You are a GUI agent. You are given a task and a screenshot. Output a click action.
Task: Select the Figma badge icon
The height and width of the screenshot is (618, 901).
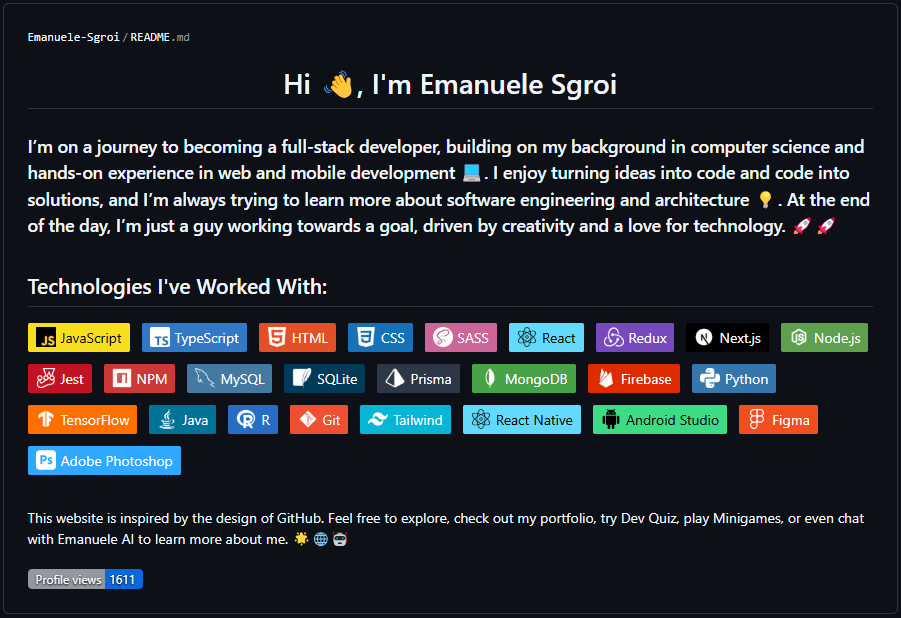(759, 419)
